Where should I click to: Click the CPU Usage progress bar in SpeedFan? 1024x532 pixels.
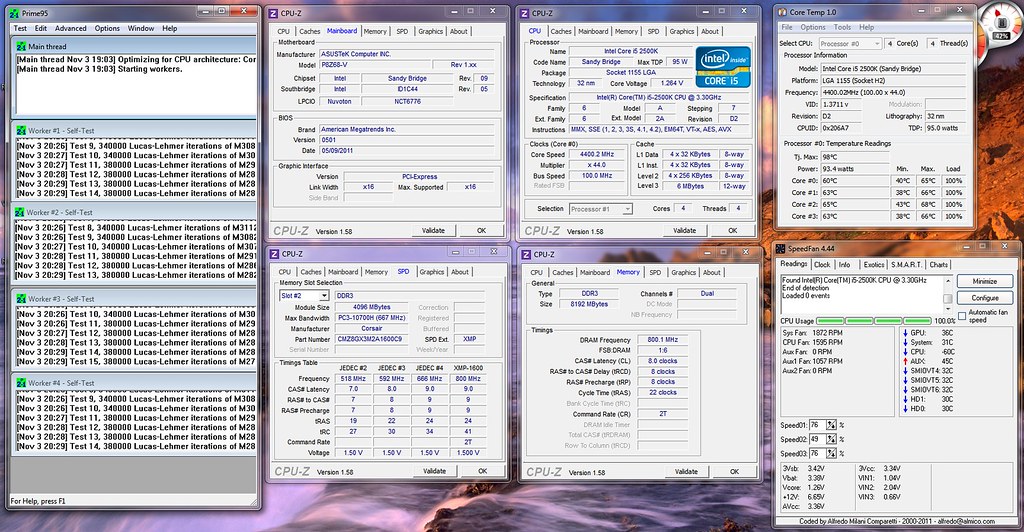(874, 321)
